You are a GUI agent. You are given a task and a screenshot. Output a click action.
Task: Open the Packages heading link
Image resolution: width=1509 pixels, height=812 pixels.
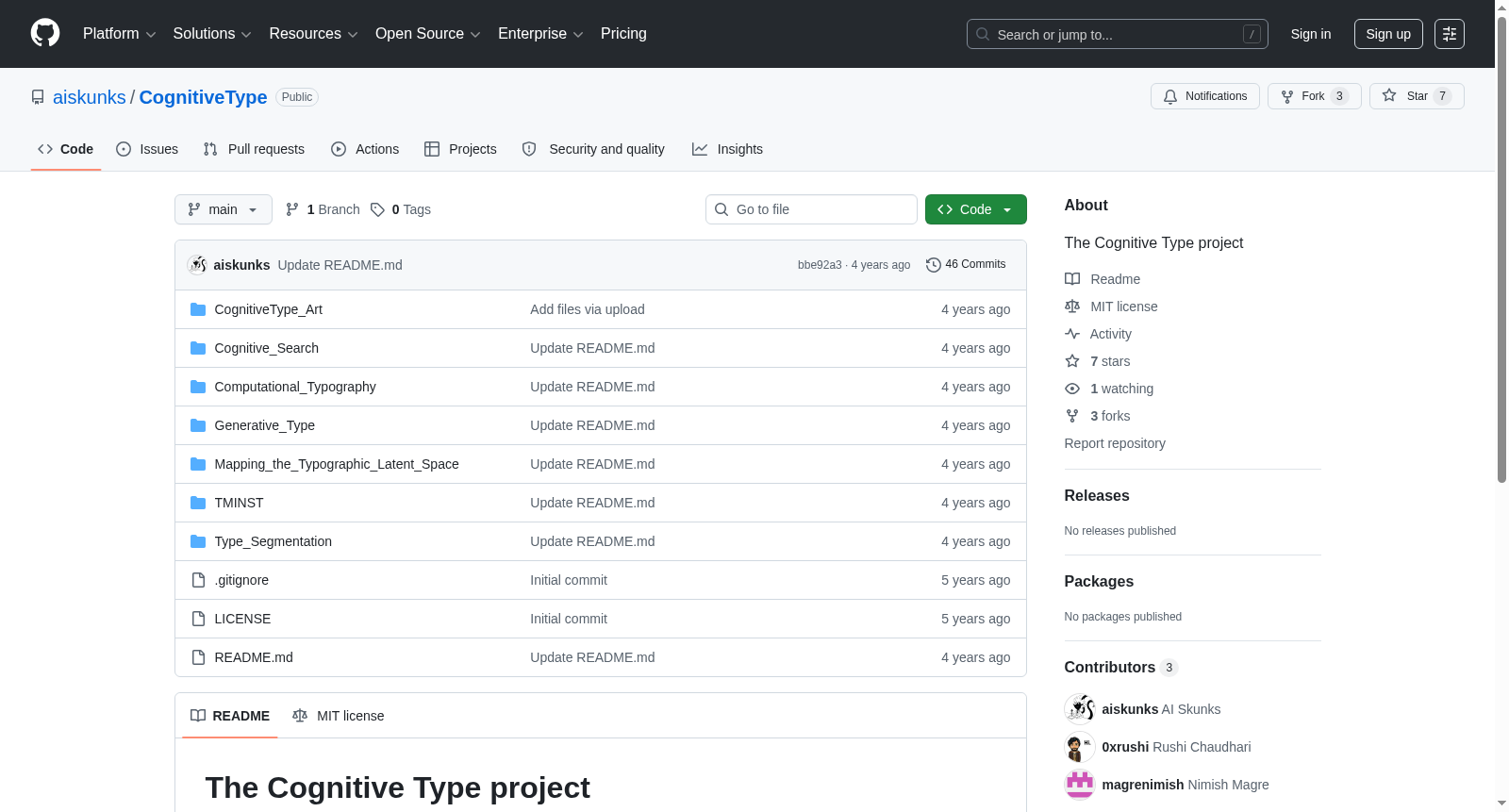point(1099,582)
